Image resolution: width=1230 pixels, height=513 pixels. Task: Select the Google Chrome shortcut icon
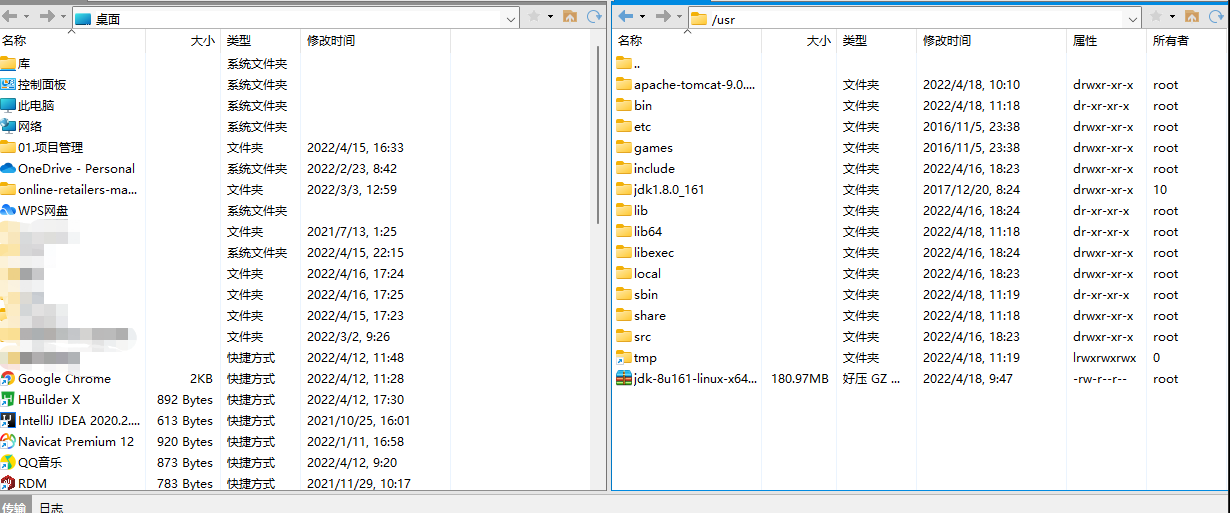click(8, 378)
